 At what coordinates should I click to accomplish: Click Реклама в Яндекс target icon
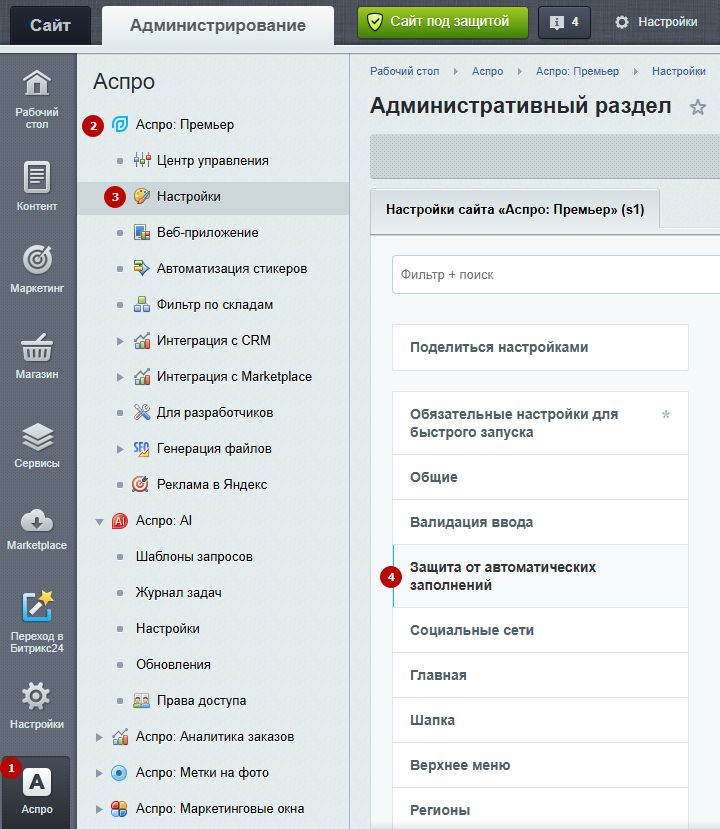[x=141, y=484]
